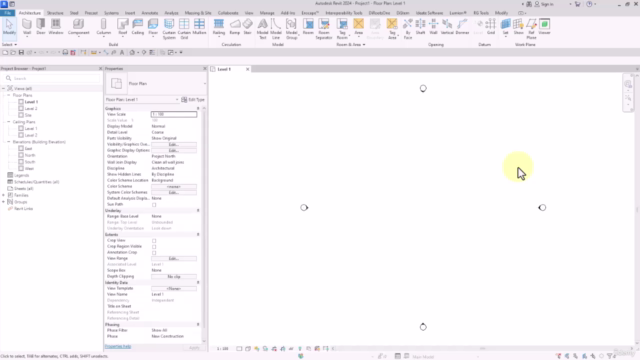Screen dimensions: 640x360
Task: Open Level 2 floor plan in browser
Action: pyautogui.click(x=31, y=109)
